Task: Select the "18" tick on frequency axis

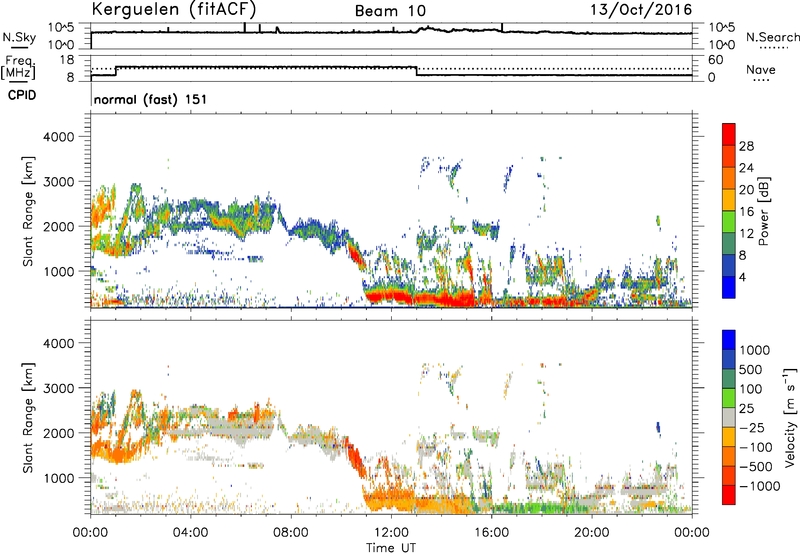Action: click(x=67, y=60)
